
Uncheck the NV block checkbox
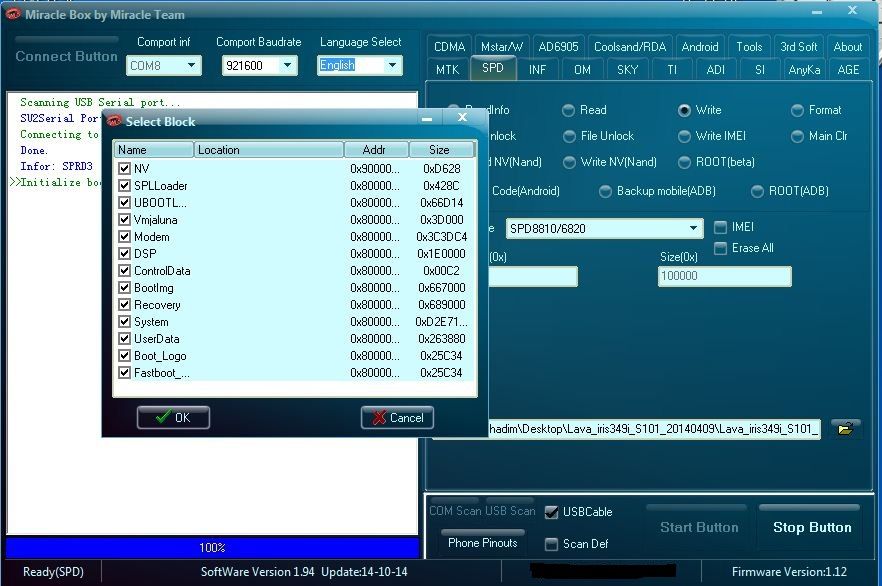coord(124,168)
